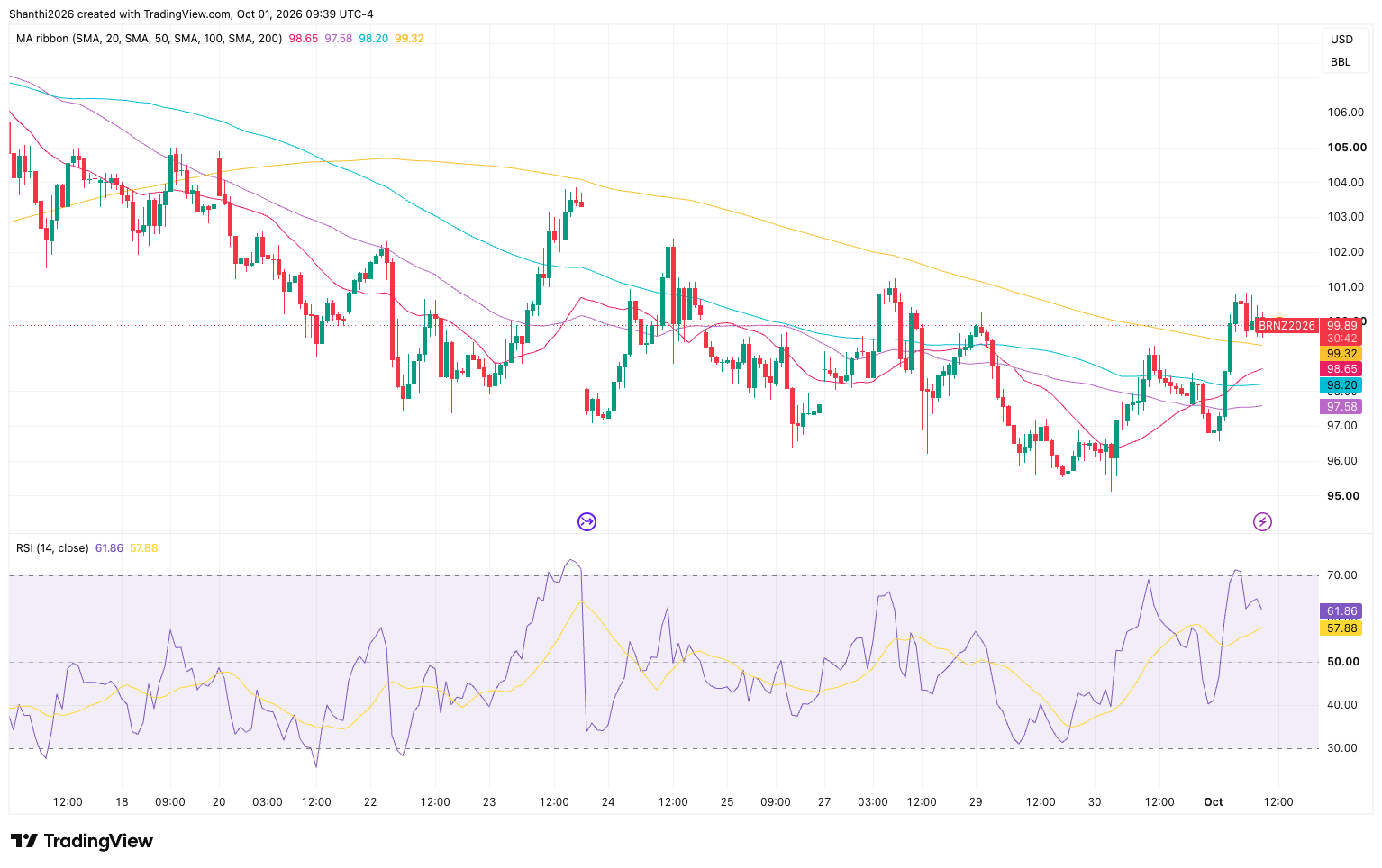The height and width of the screenshot is (868, 1382).
Task: Click the BBL unit label
Action: pyautogui.click(x=1341, y=62)
